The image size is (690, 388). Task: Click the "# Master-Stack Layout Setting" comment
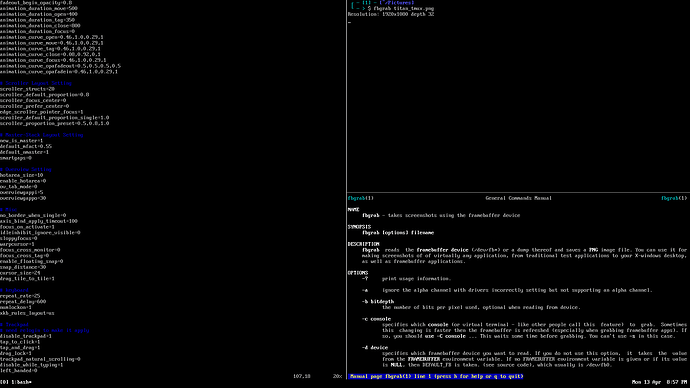[x=42, y=135]
